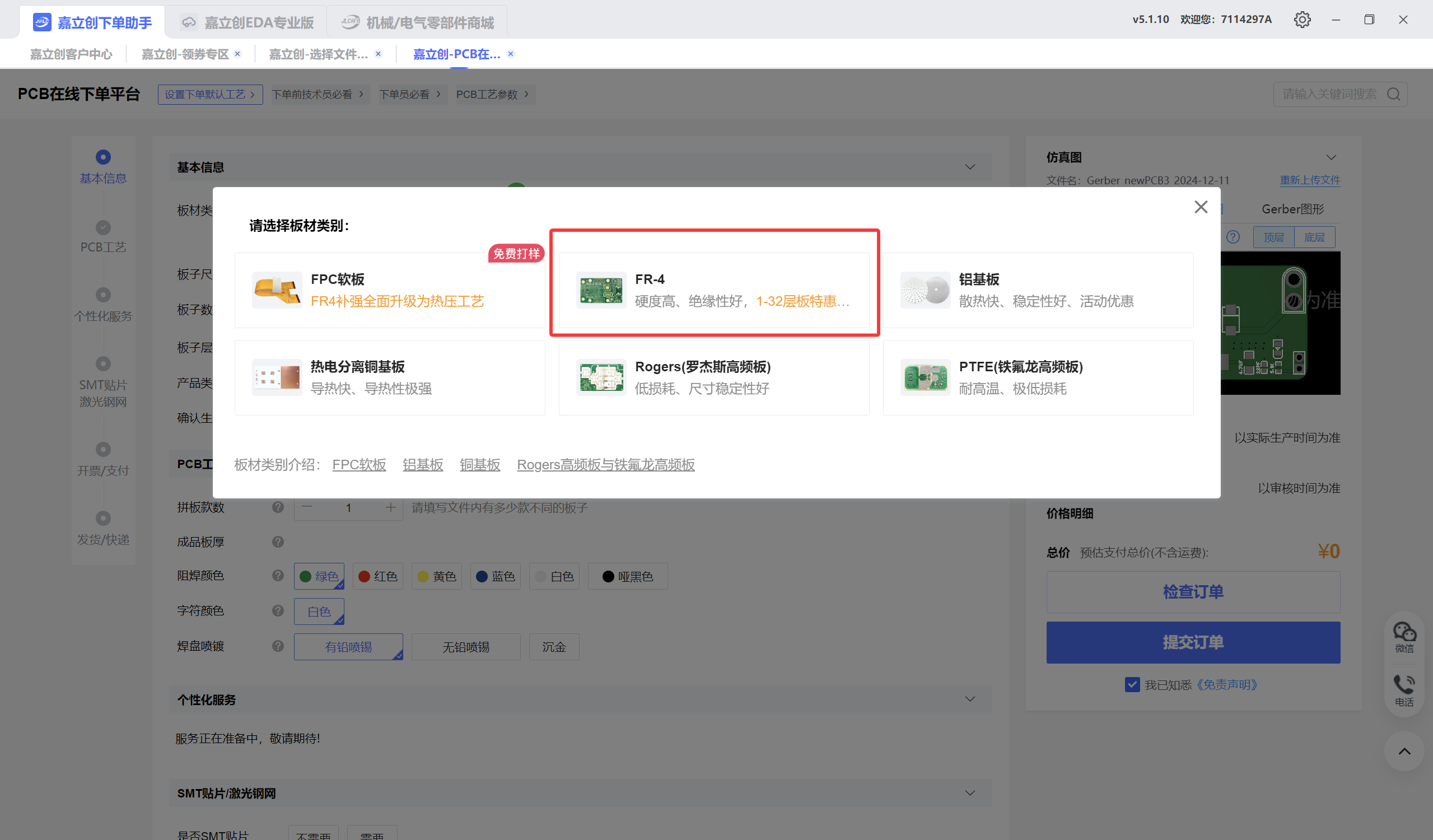Choose 无铅喷锡 pad finish
Screen dimensions: 1433x840
[x=466, y=647]
